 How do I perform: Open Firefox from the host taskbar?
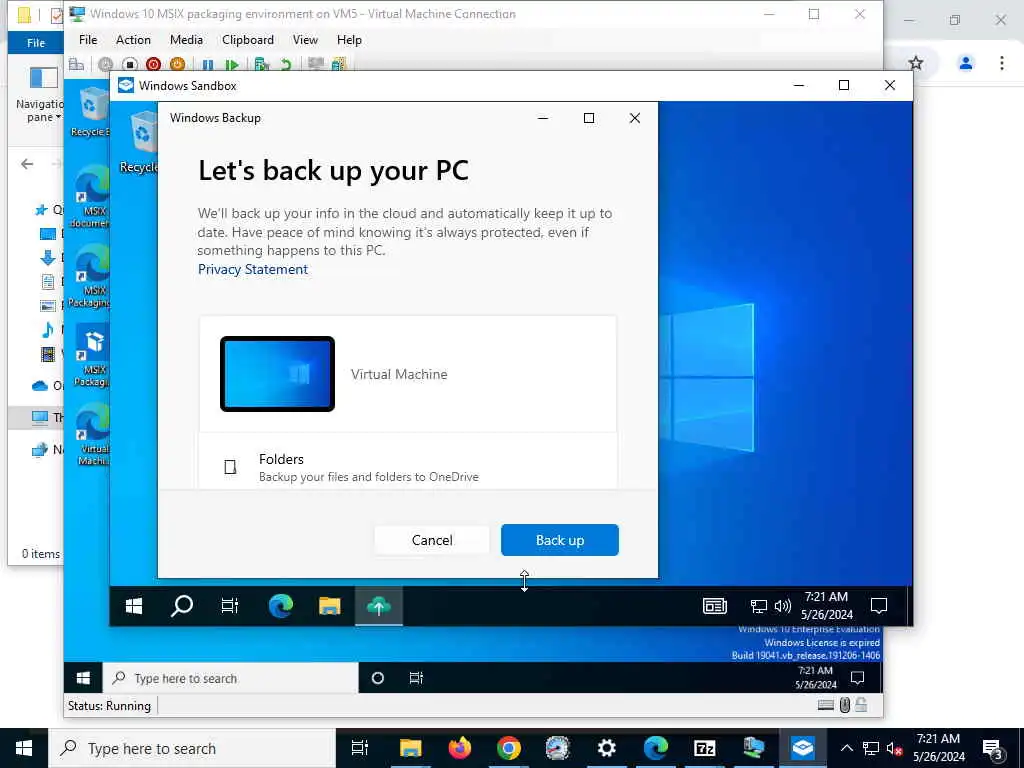[460, 748]
